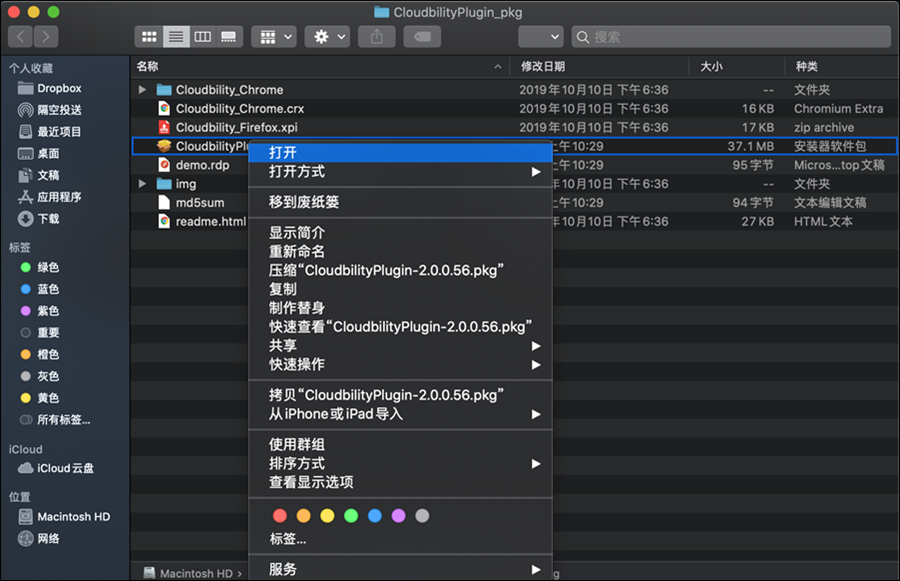Open Dropbox in the sidebar
This screenshot has width=900, height=581.
(59, 88)
